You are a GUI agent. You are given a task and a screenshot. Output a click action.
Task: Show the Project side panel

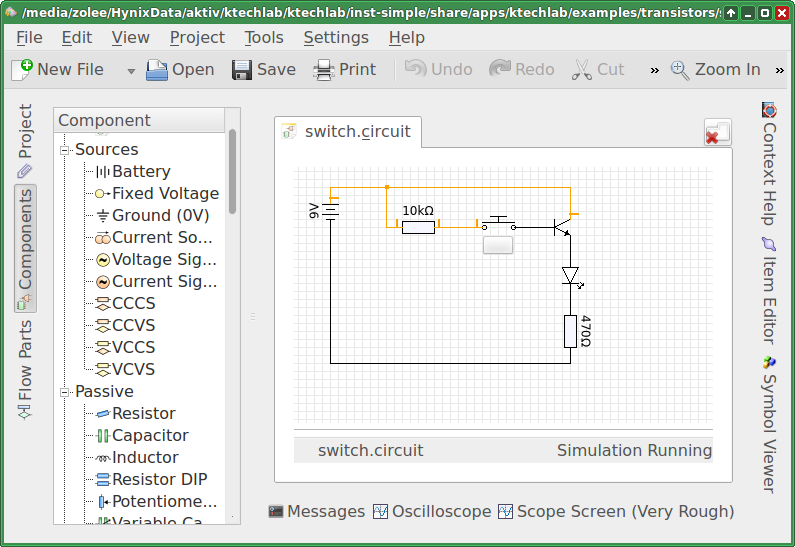click(25, 141)
